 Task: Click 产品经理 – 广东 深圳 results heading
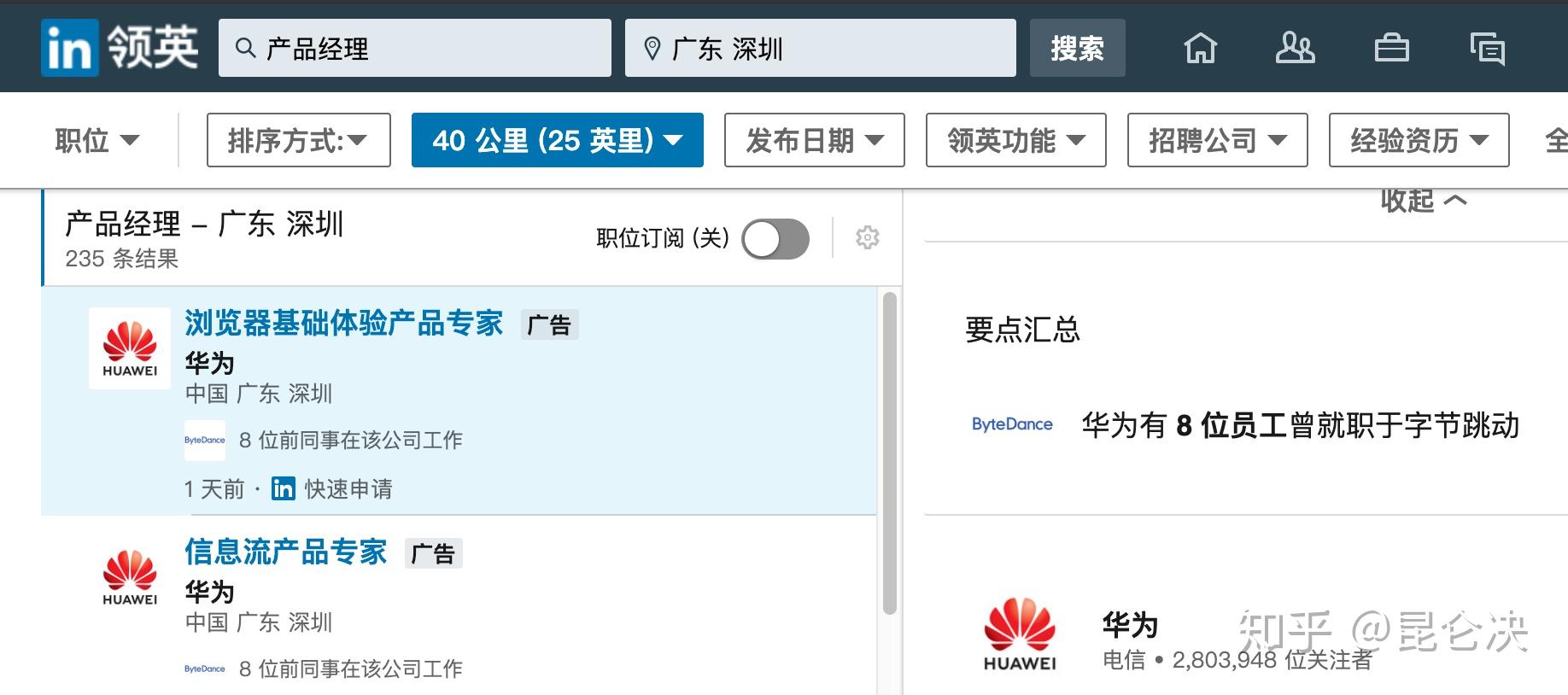[x=204, y=224]
